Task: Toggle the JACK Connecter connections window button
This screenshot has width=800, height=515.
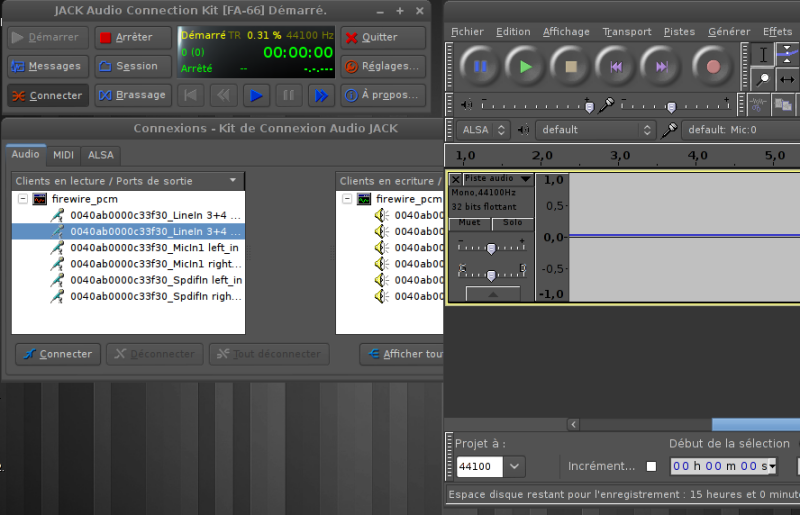Action: tap(48, 95)
